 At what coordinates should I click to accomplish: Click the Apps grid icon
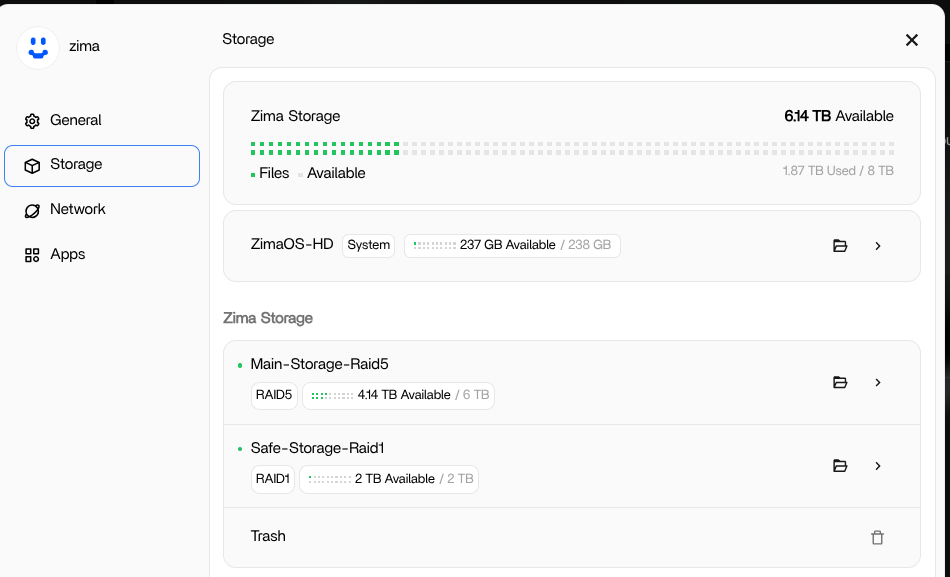click(x=32, y=255)
